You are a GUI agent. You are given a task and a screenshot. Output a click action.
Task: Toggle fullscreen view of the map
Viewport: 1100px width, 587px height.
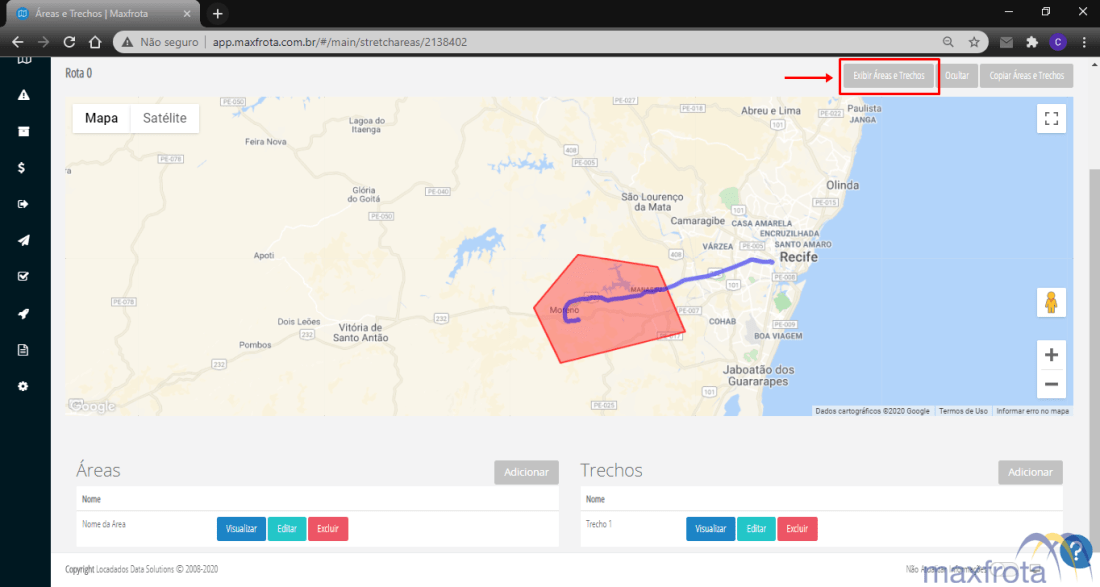1051,119
